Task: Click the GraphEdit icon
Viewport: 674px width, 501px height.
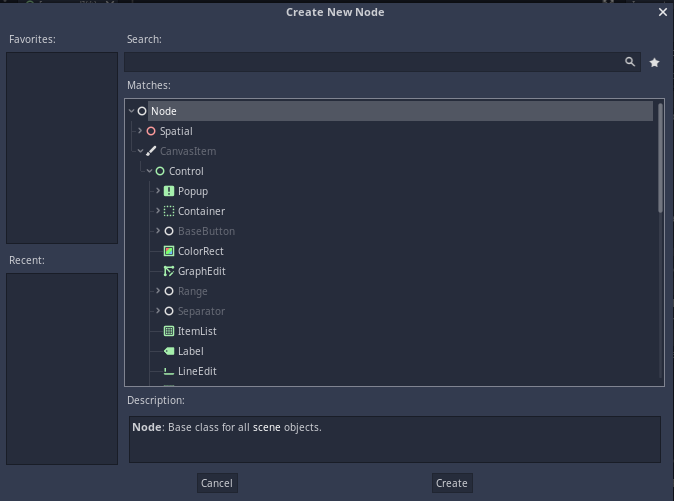Action: click(x=169, y=271)
